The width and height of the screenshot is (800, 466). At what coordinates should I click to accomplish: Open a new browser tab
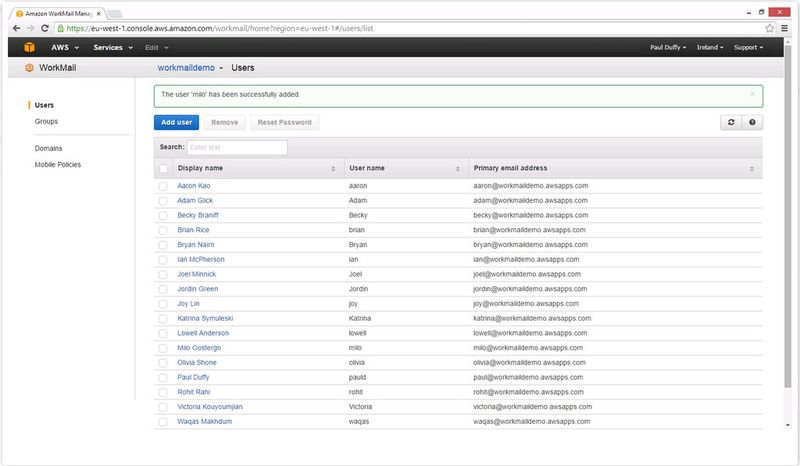click(114, 14)
